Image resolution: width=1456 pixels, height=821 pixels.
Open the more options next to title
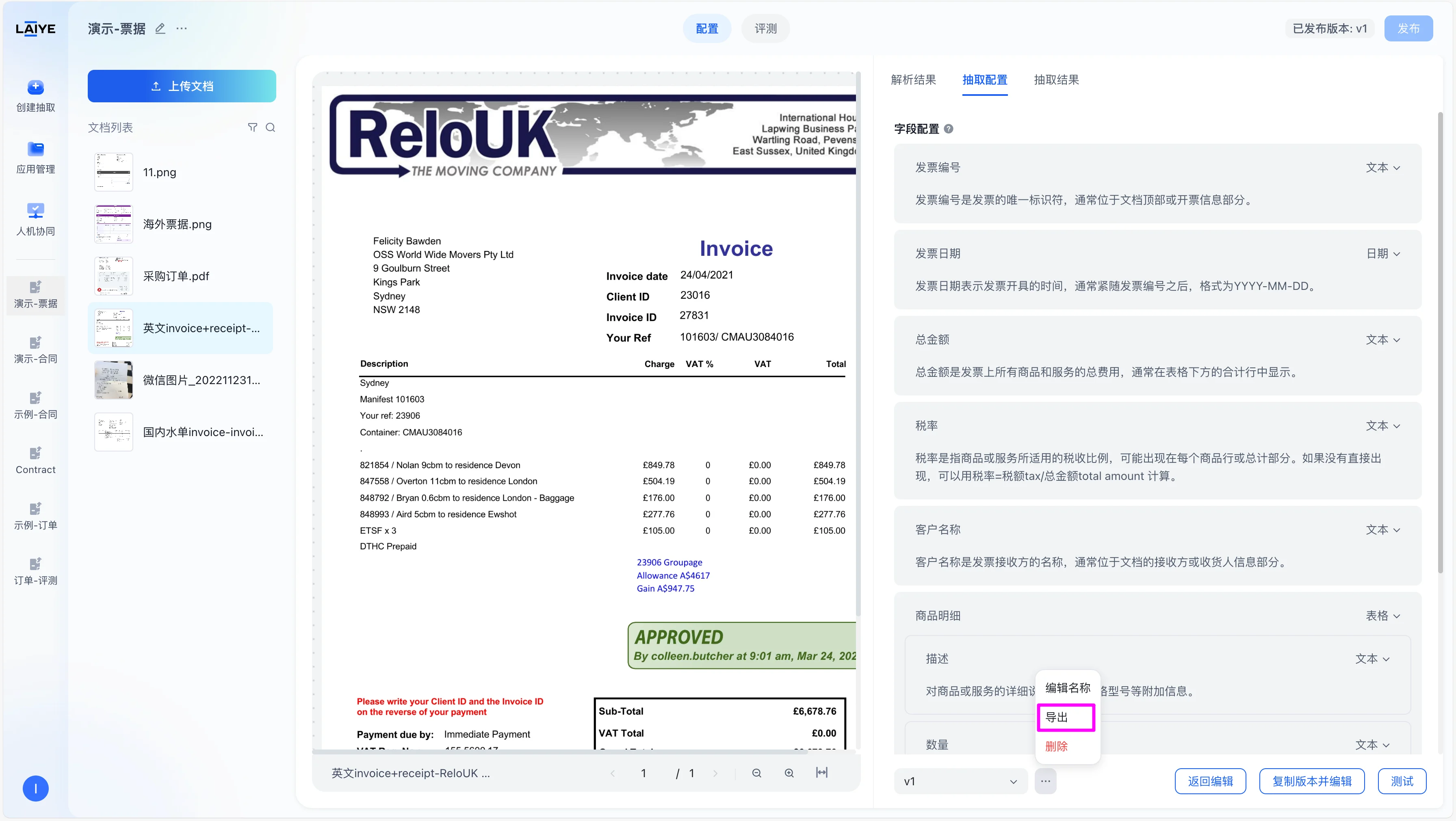point(181,28)
